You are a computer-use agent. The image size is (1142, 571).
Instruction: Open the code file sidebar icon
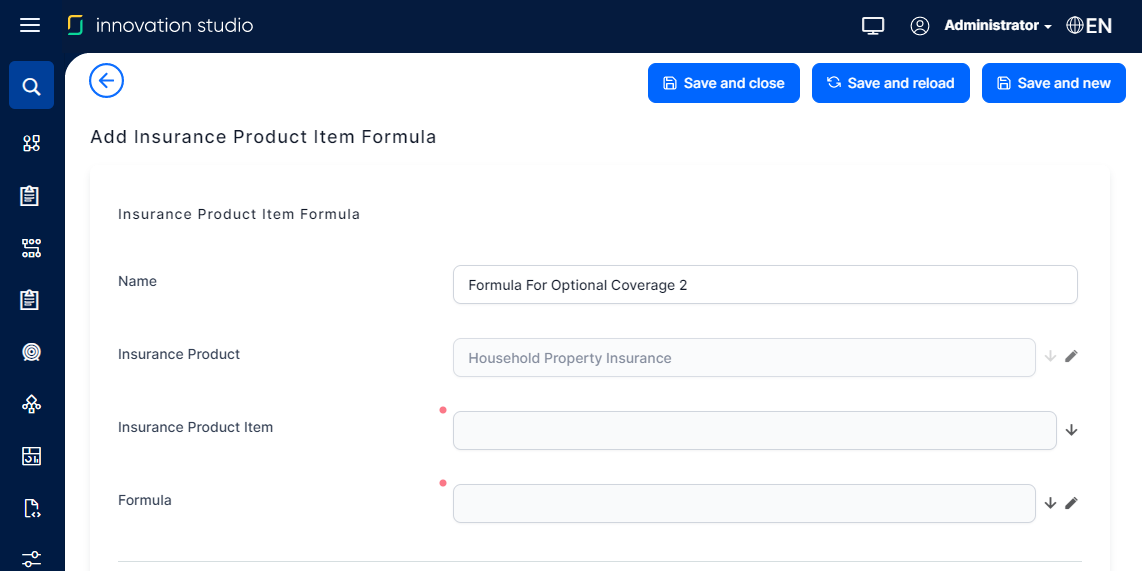tap(31, 509)
